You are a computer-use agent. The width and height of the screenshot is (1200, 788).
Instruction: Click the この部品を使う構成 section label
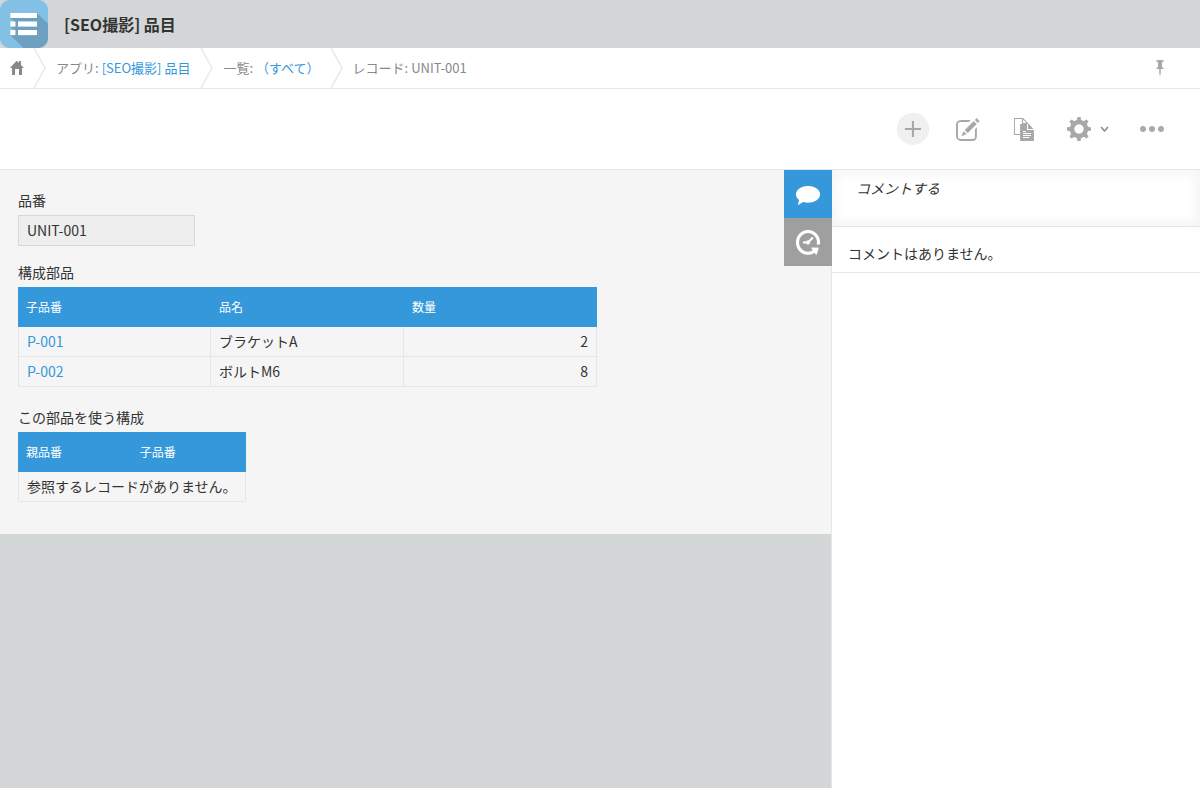[x=81, y=418]
